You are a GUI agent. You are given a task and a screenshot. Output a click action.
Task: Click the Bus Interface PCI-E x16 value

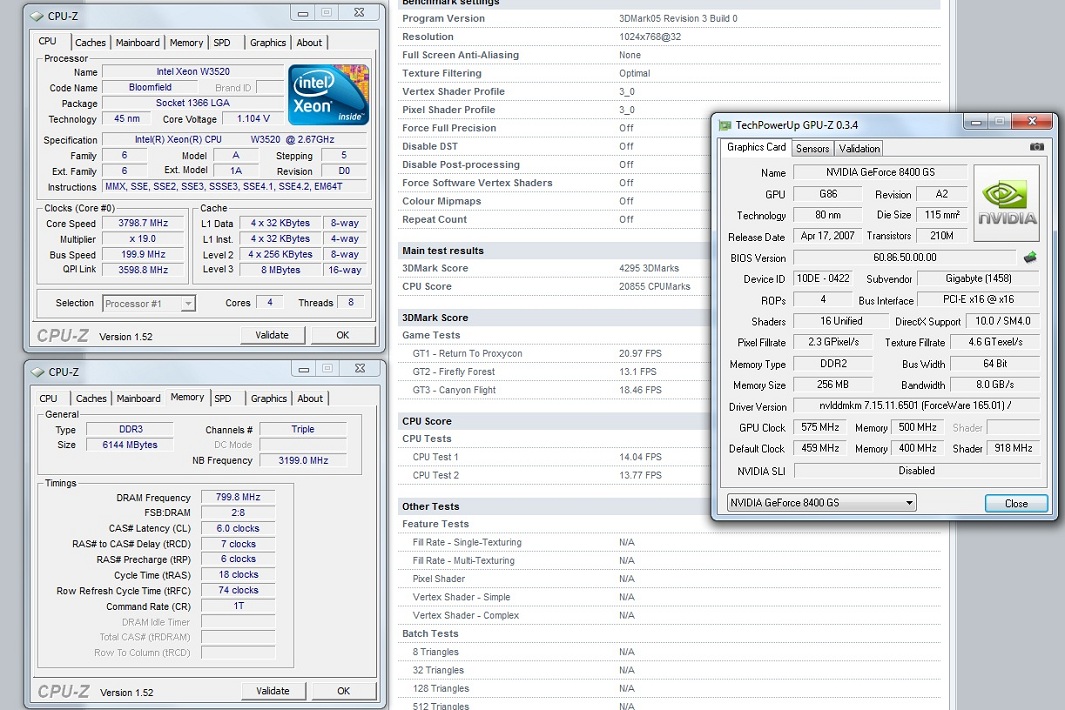978,300
